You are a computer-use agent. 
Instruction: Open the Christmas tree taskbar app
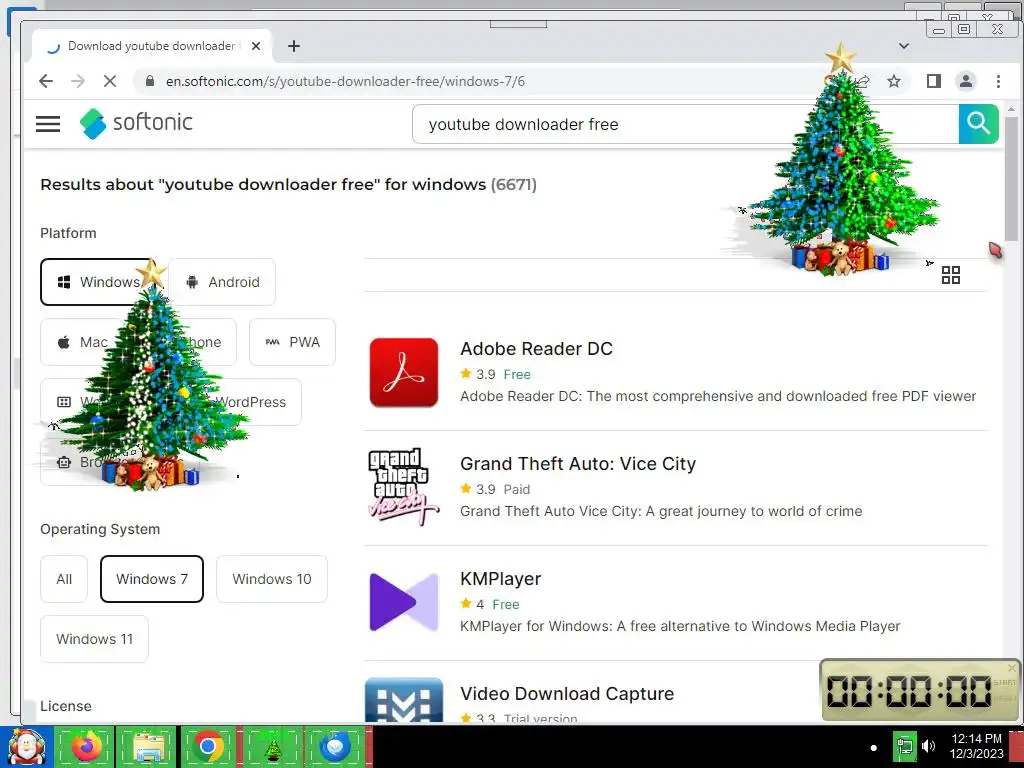[272, 746]
